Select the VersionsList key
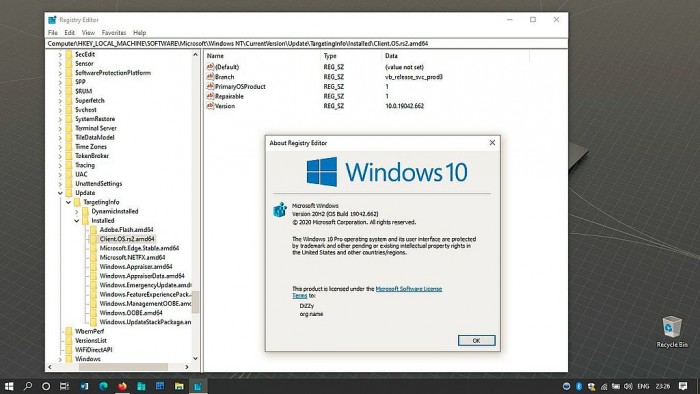Viewport: 700px width, 394px height. (91, 341)
